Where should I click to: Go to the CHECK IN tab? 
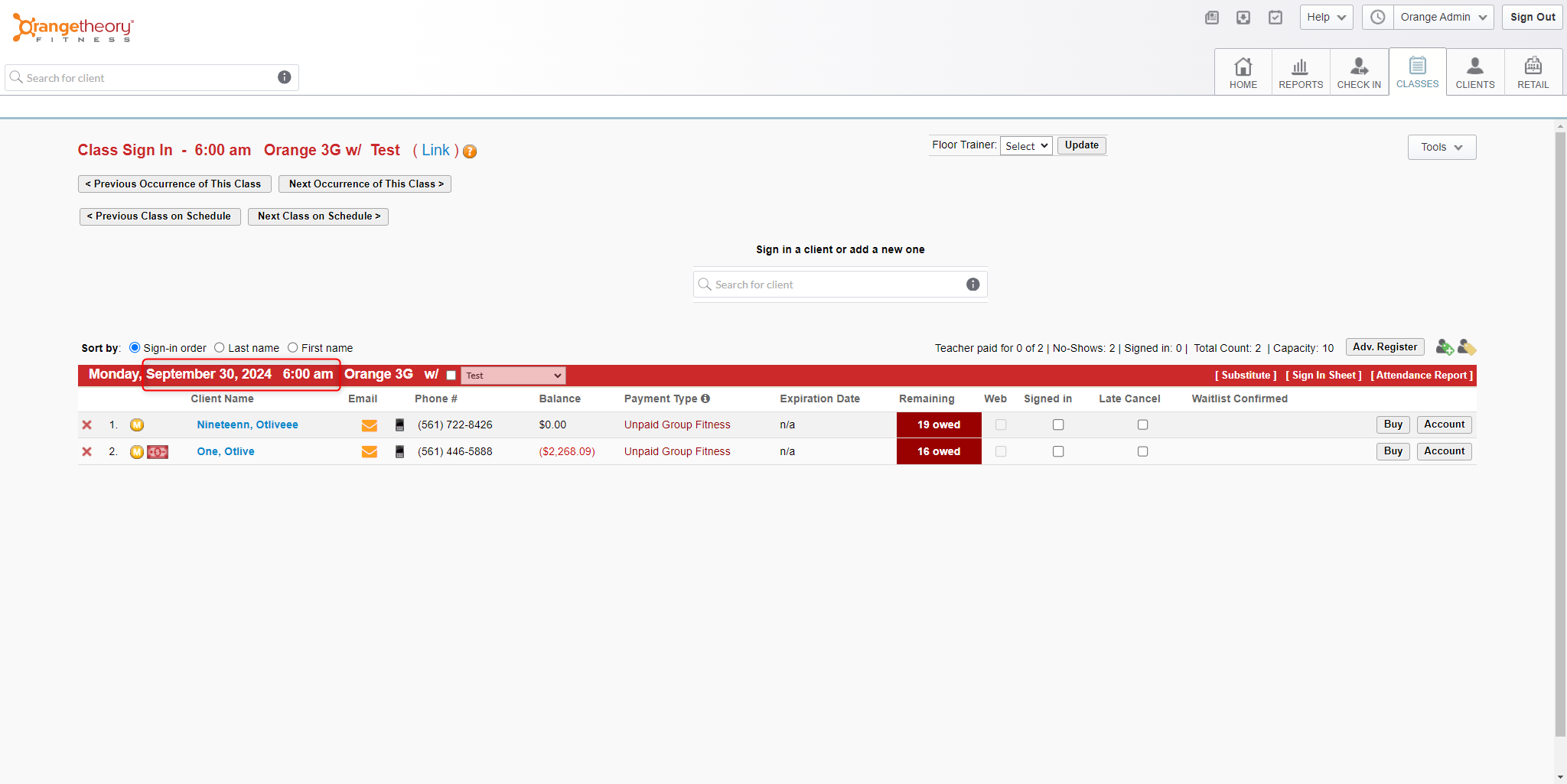(x=1359, y=73)
